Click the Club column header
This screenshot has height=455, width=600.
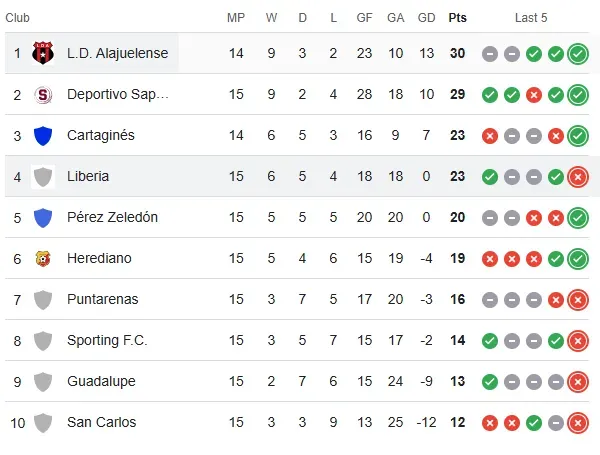[18, 18]
